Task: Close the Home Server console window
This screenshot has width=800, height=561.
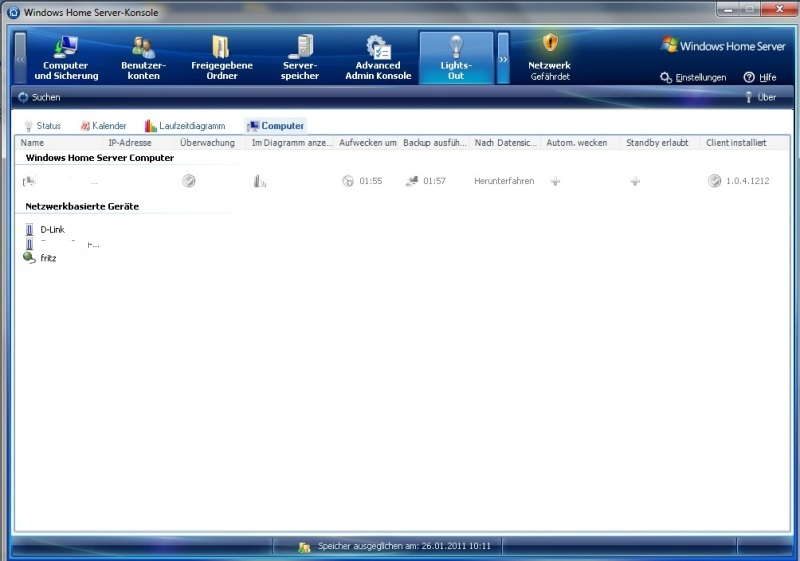Action: coord(779,9)
